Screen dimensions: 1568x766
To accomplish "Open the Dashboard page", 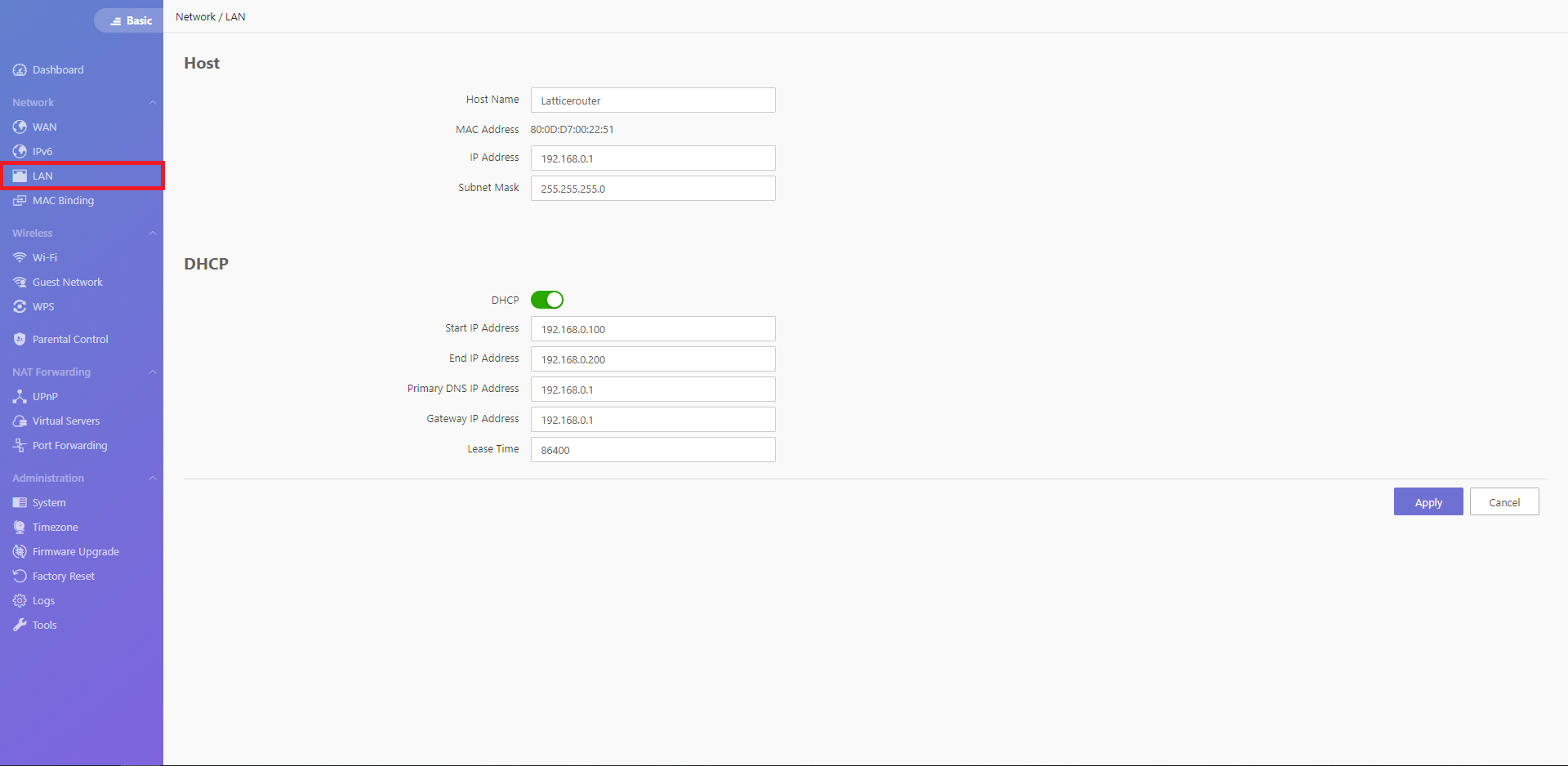I will (82, 70).
